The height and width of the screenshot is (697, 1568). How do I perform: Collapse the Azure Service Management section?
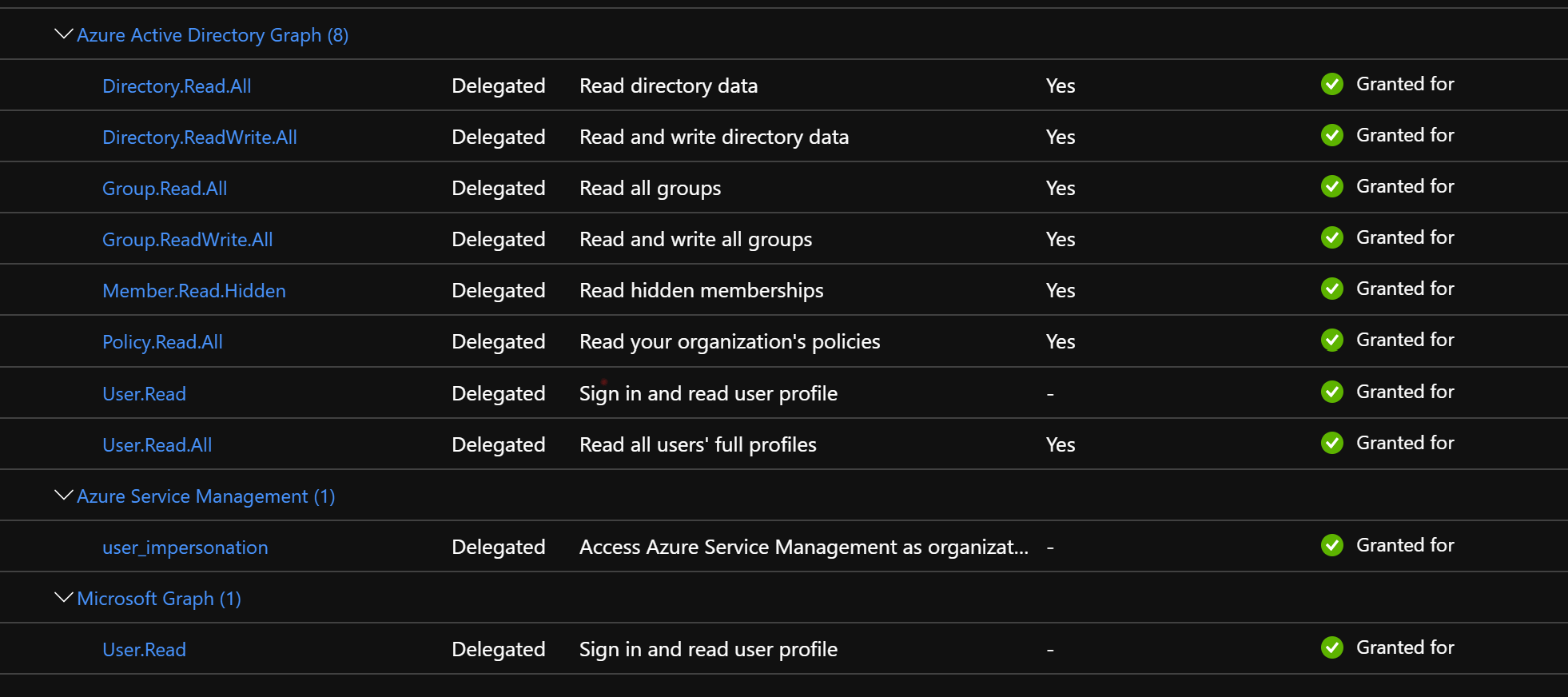(62, 494)
